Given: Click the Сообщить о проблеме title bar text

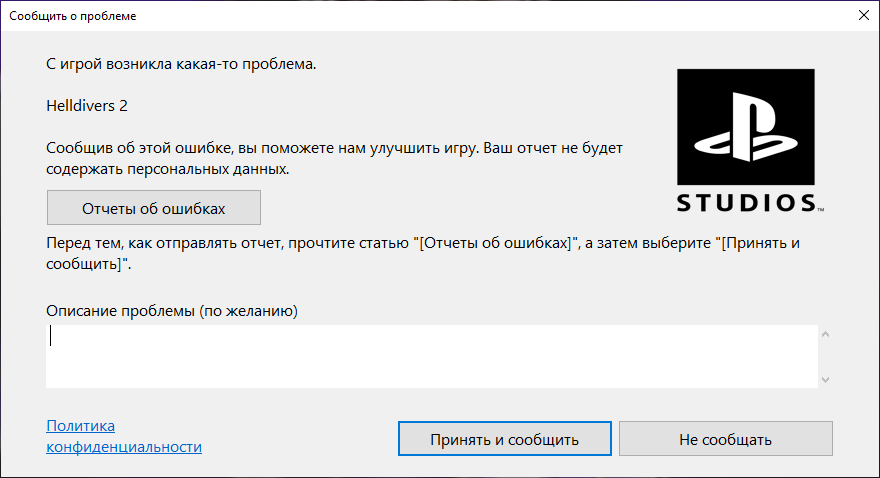Looking at the screenshot, I should tap(72, 16).
